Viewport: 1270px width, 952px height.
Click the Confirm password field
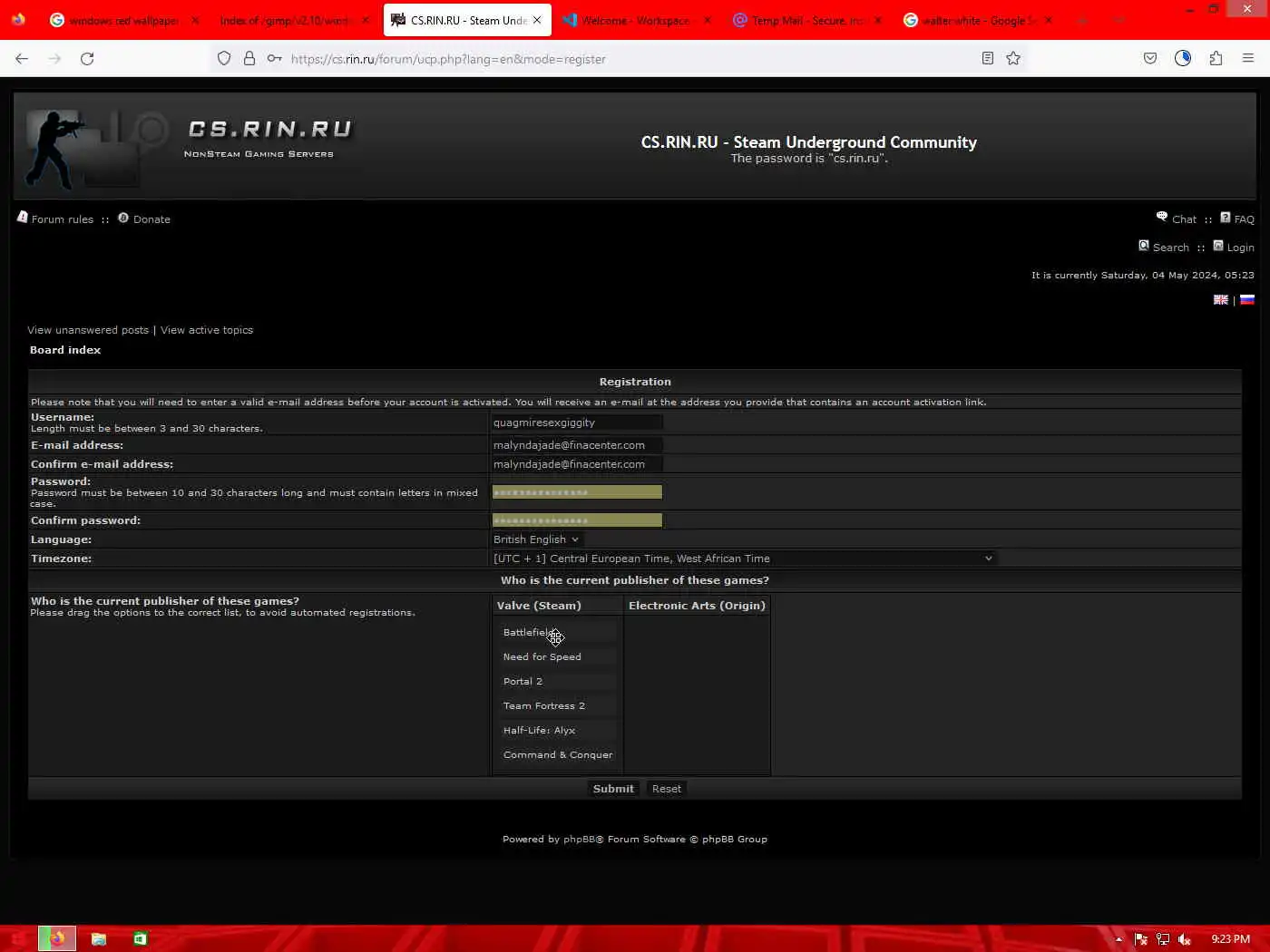(x=577, y=520)
